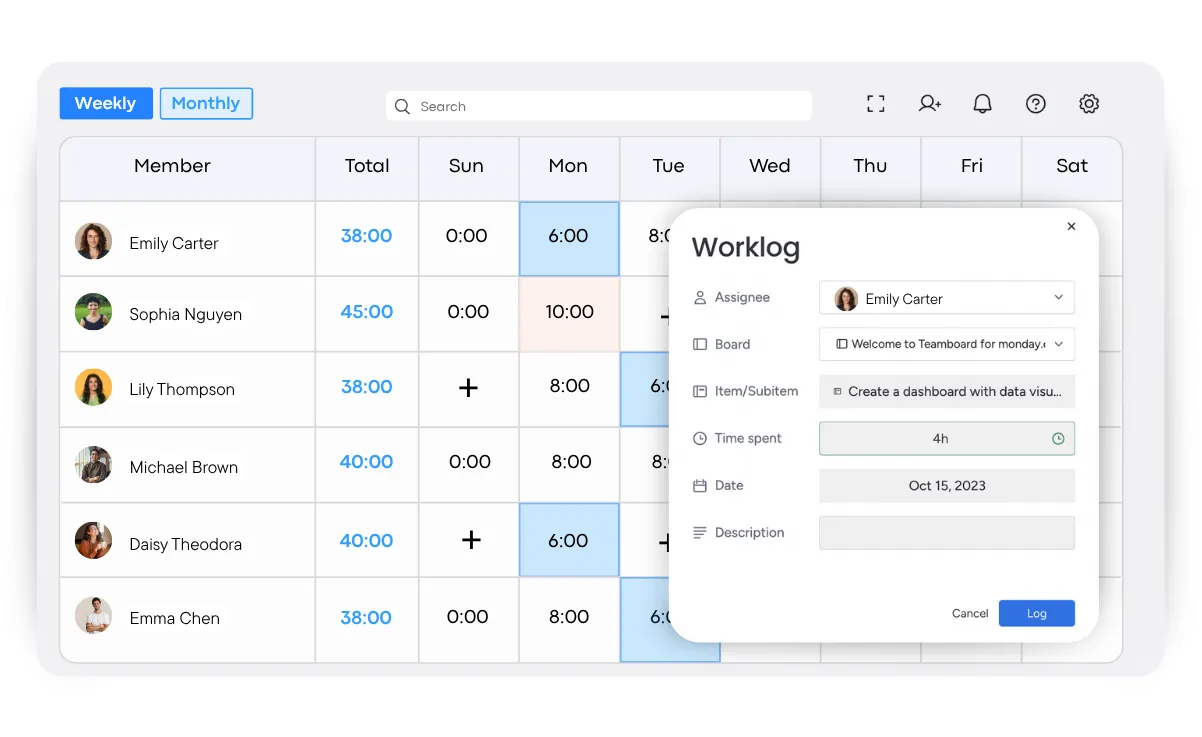Toggle fullscreen with the expand icon
The image size is (1202, 737).
click(876, 103)
